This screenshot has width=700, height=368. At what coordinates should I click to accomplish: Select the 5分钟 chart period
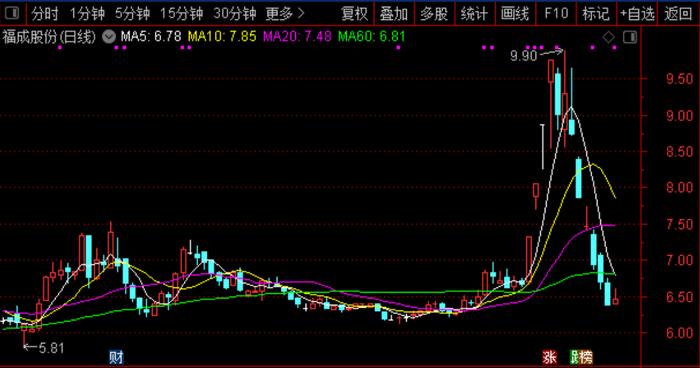tap(132, 14)
